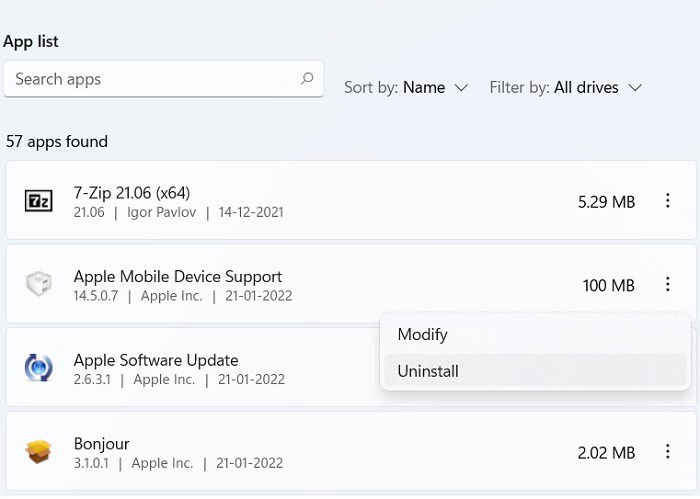Select the Apple Software Update entry title

click(156, 360)
